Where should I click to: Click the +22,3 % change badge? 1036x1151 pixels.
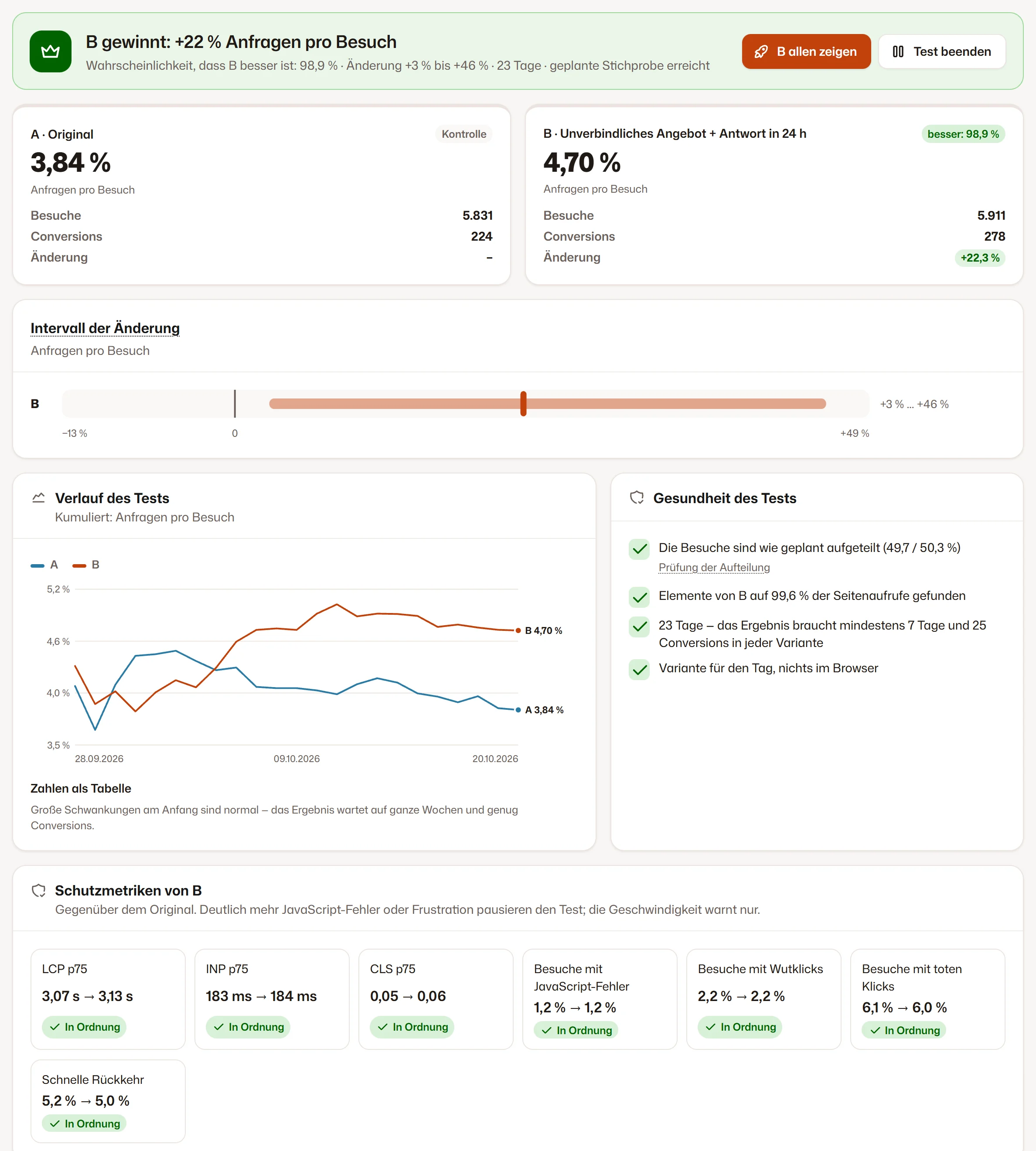point(980,258)
